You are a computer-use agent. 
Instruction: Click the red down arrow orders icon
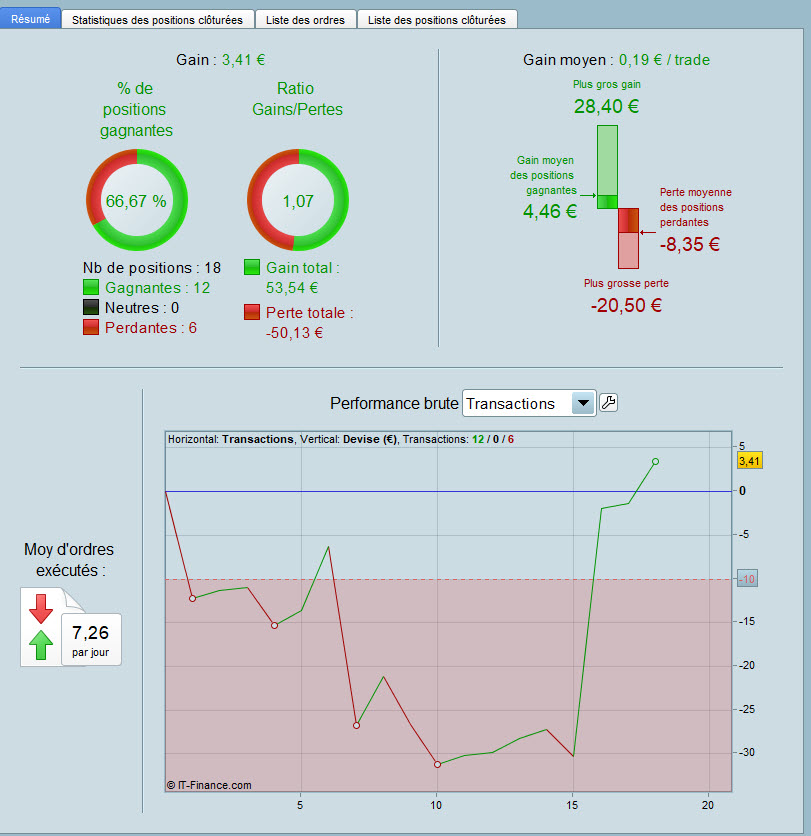41,609
